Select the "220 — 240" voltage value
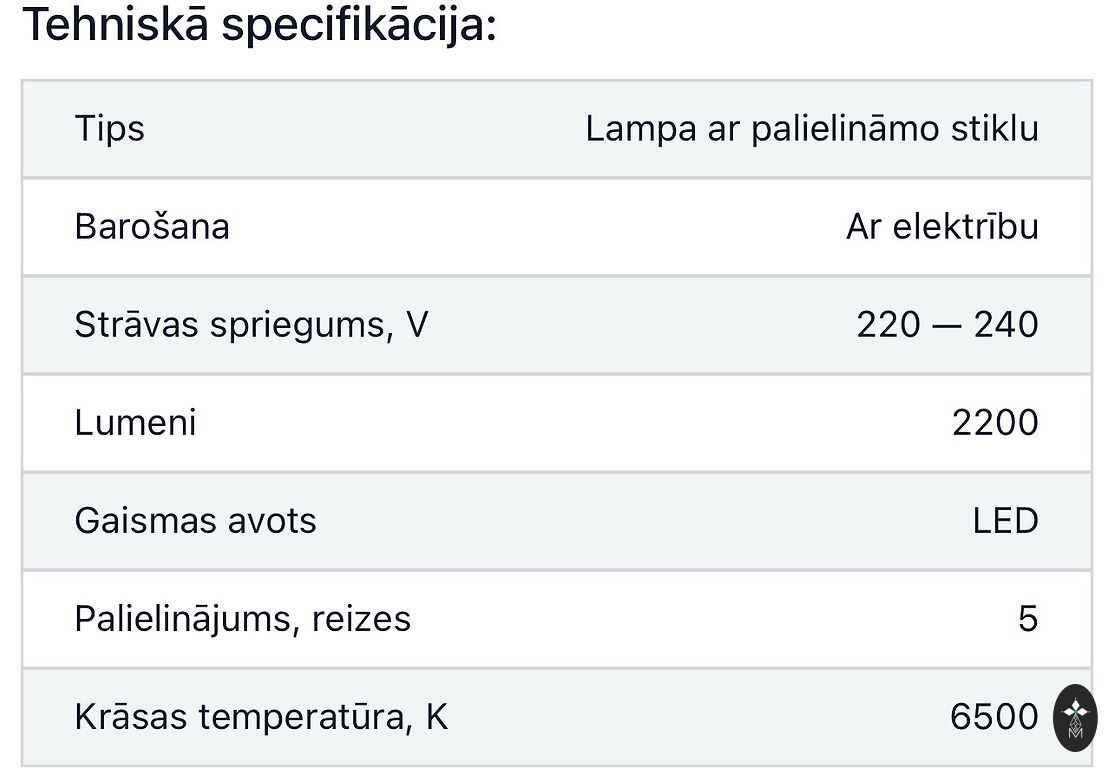Image resolution: width=1114 pixels, height=768 pixels. pyautogui.click(x=947, y=325)
